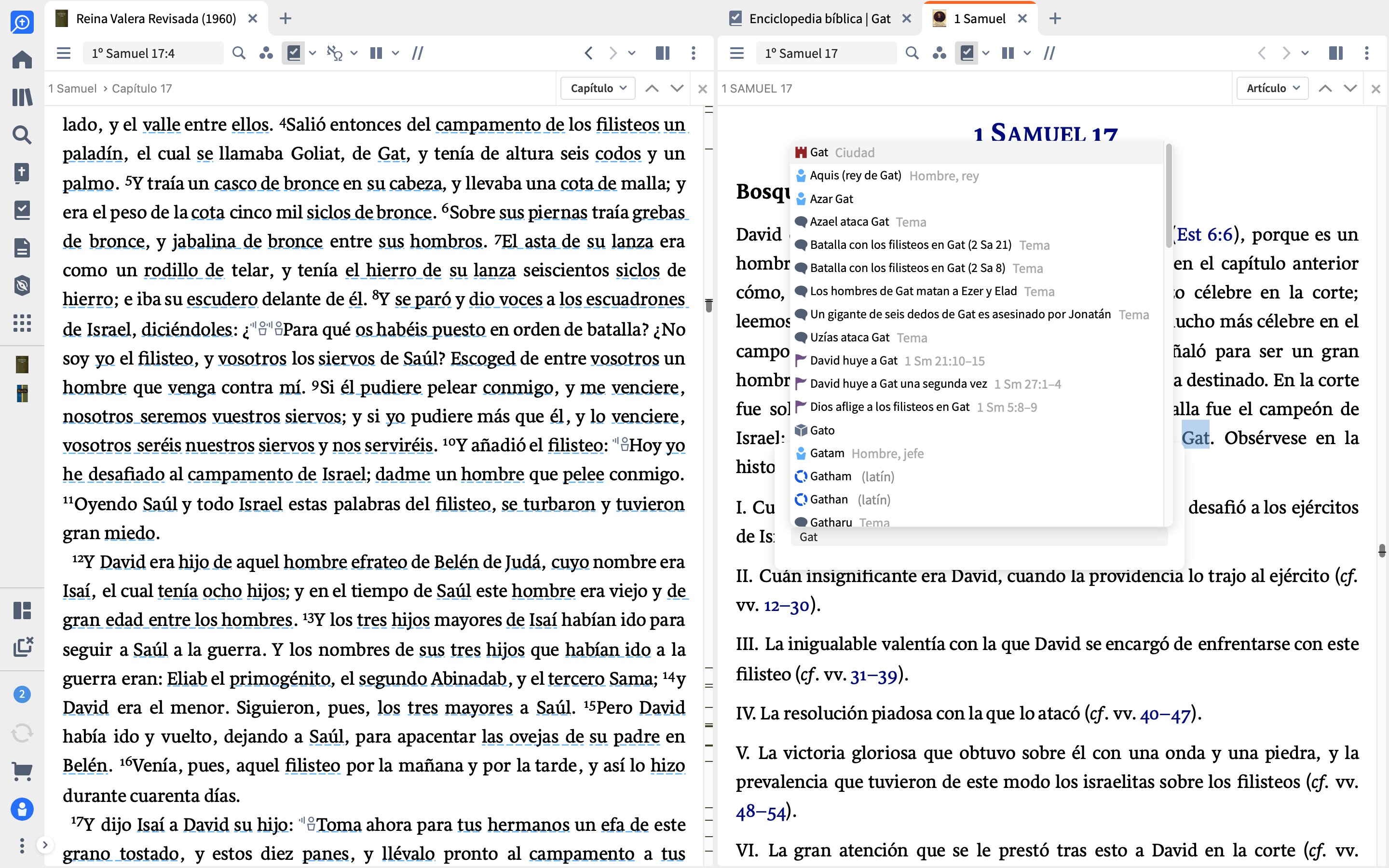Click the 1 Samuel panel scroll position marker

point(1382,551)
